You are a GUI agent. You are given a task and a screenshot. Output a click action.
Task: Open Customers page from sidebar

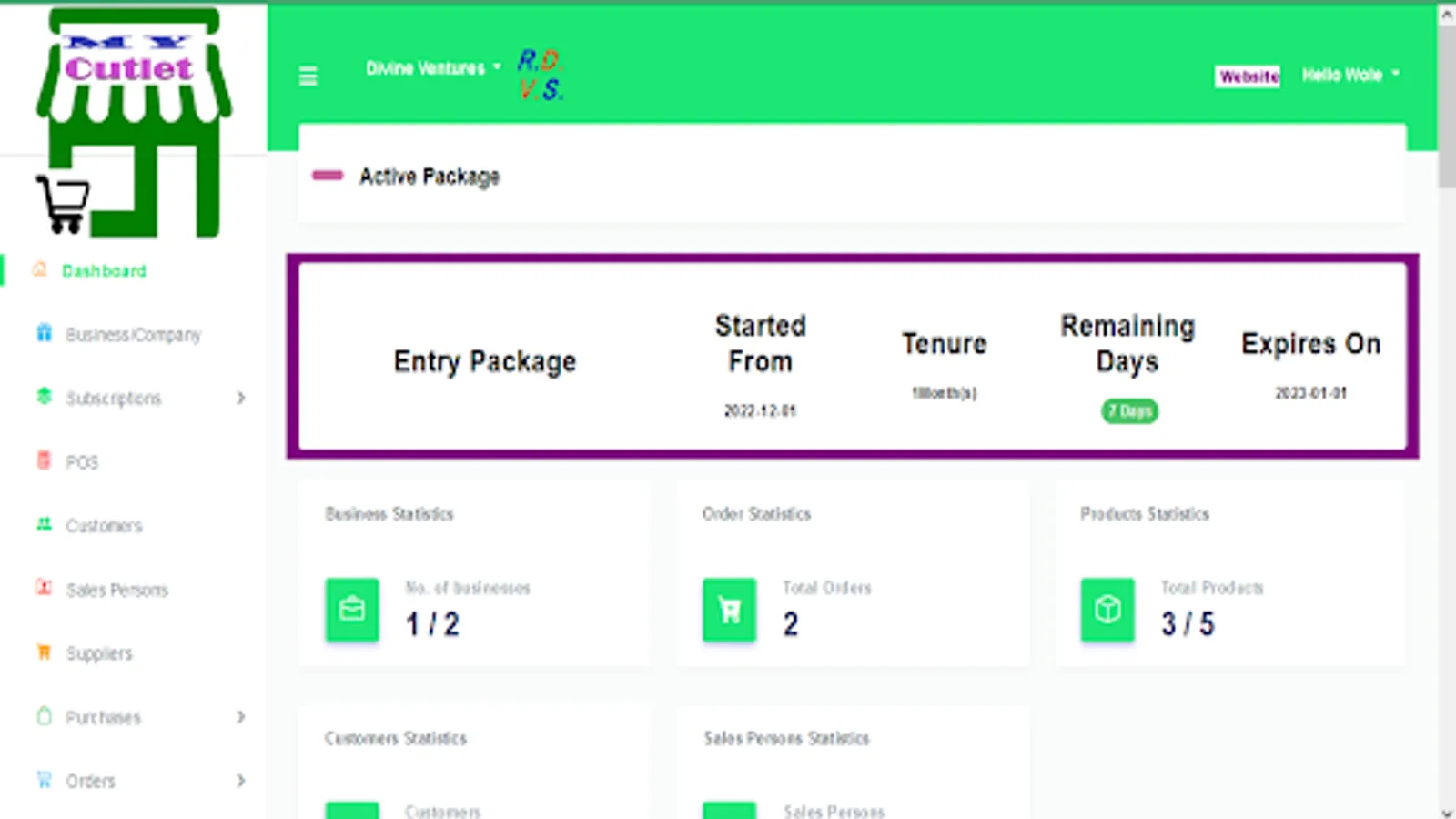point(104,526)
